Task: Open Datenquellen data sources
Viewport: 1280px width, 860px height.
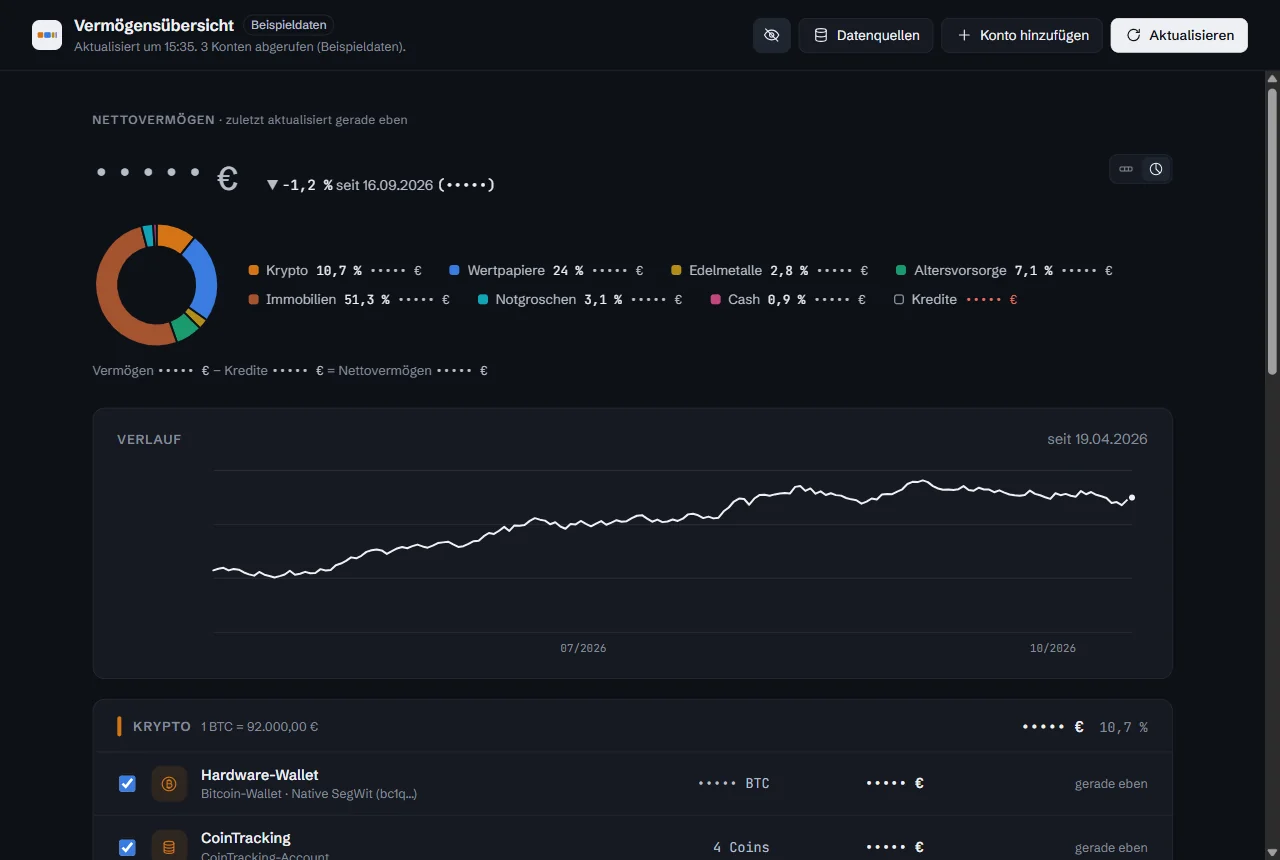Action: (x=866, y=35)
